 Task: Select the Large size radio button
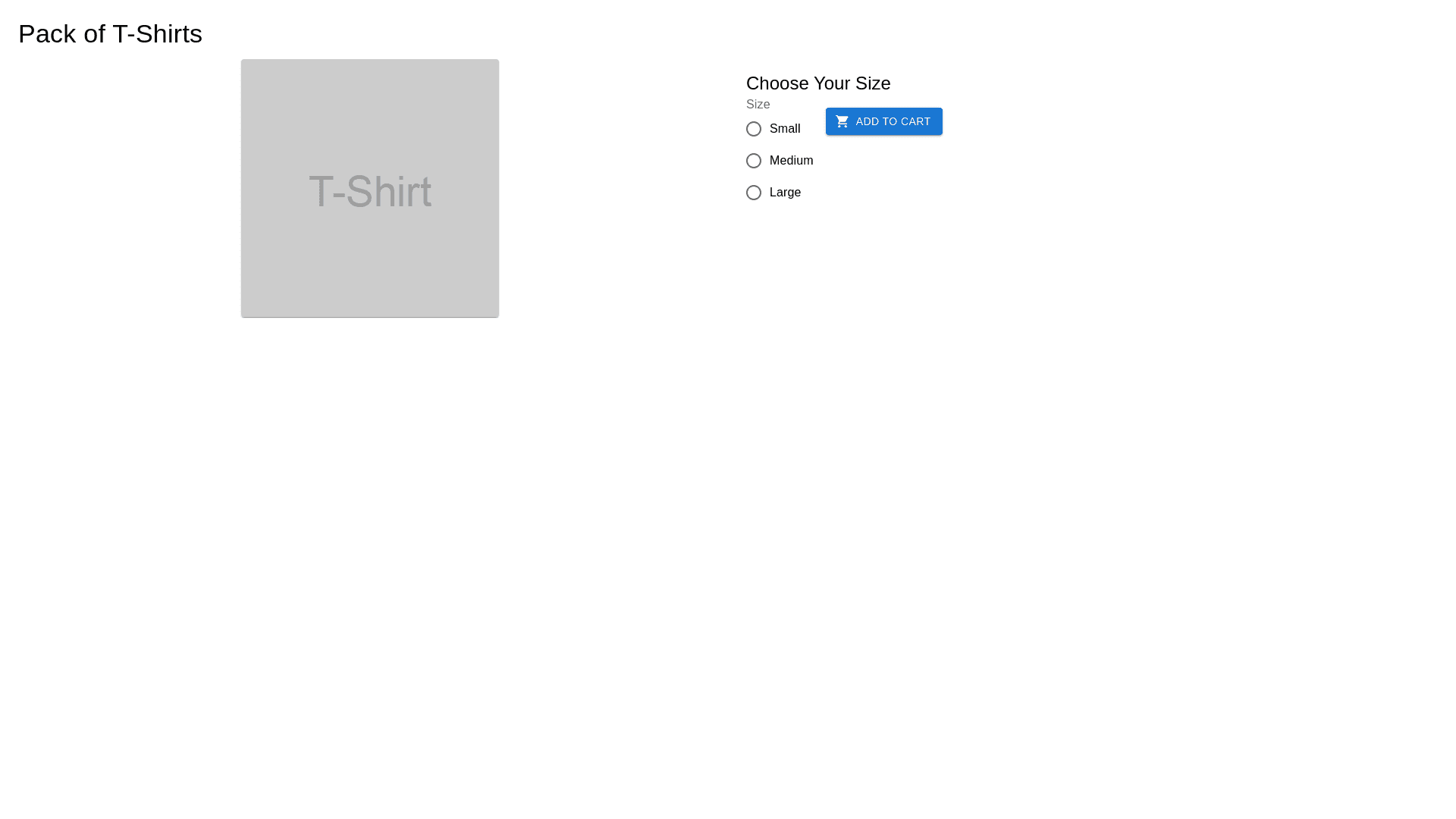(754, 193)
